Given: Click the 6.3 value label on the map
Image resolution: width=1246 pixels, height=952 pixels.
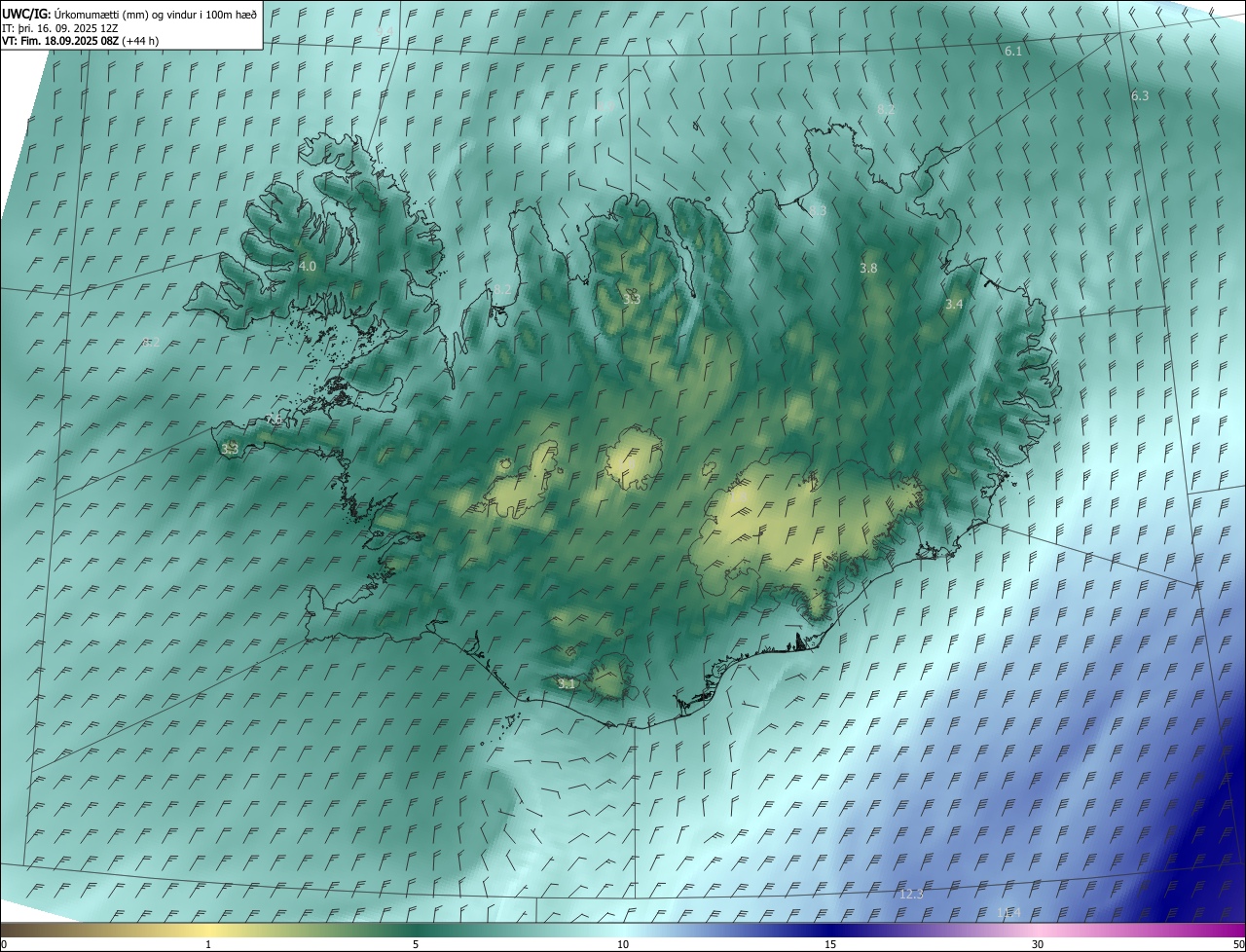Looking at the screenshot, I should point(1140,96).
